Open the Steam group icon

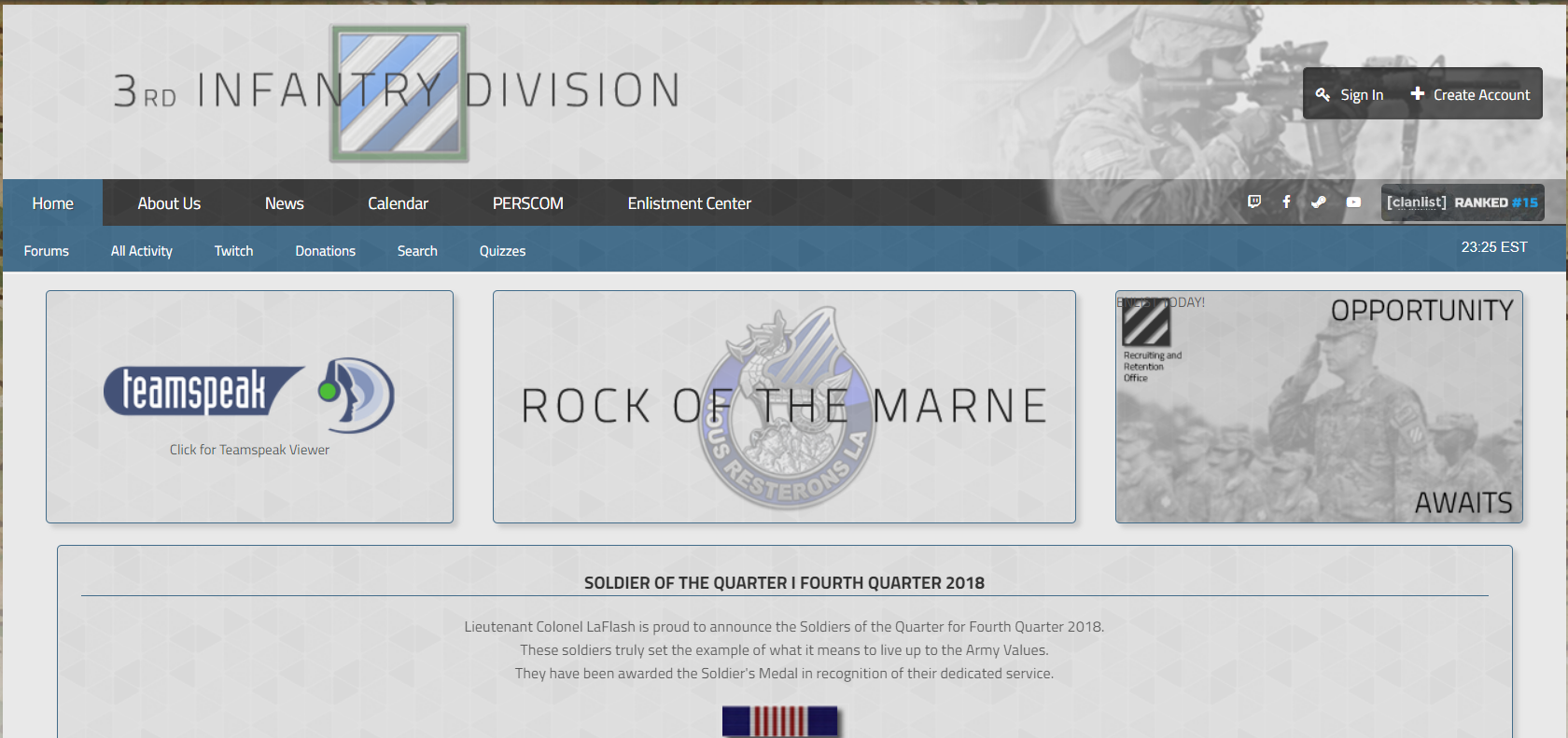point(1318,202)
